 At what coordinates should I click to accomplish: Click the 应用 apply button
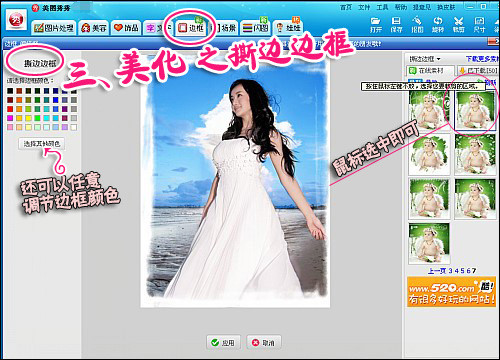click(223, 342)
